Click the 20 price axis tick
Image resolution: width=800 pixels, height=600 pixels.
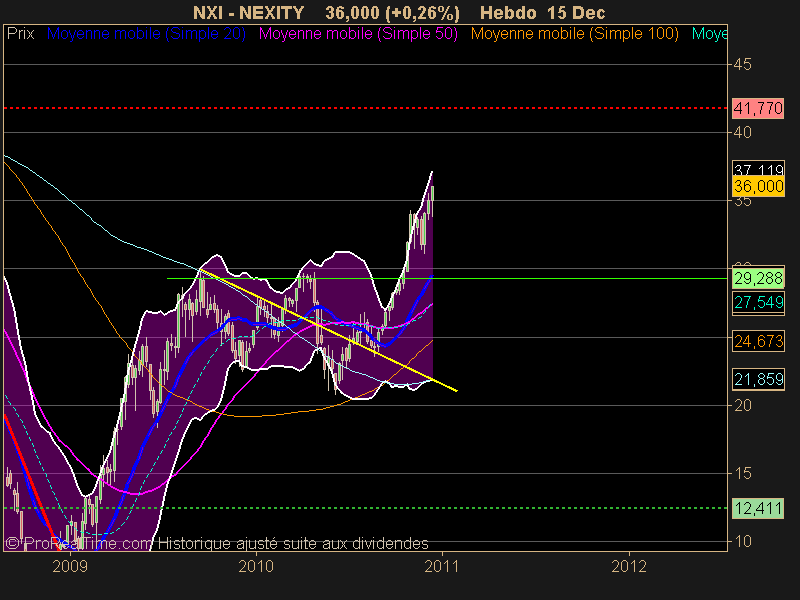click(742, 406)
